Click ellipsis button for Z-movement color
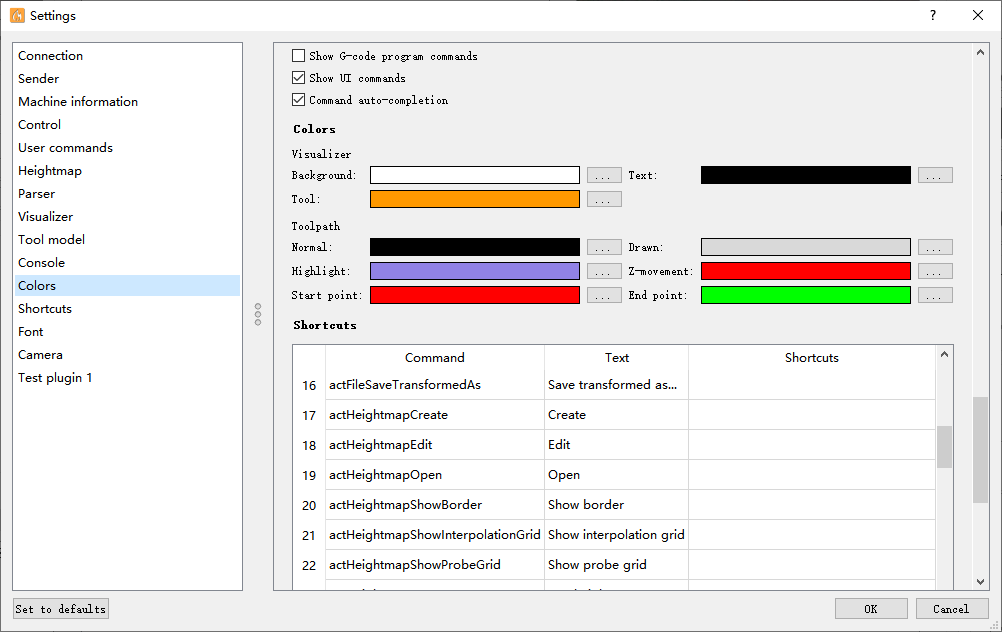 tap(935, 271)
